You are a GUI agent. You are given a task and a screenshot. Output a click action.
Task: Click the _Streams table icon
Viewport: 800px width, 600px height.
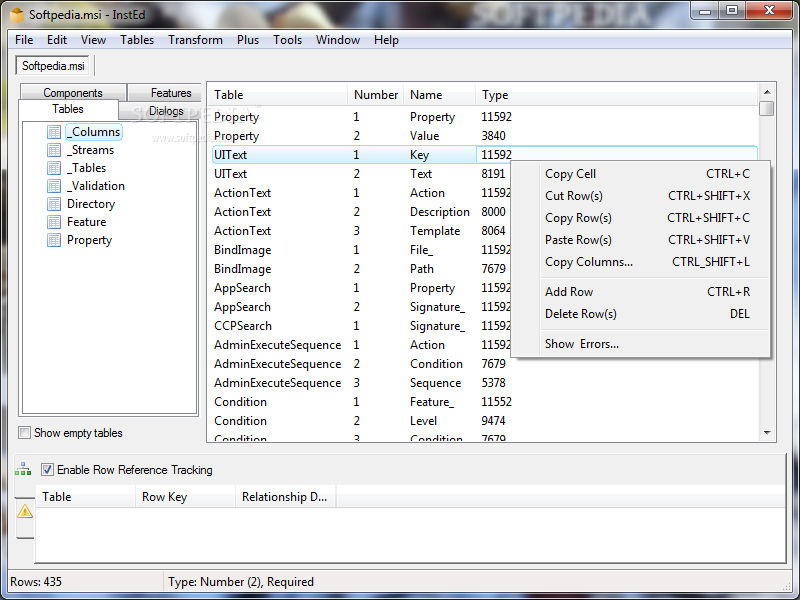54,150
